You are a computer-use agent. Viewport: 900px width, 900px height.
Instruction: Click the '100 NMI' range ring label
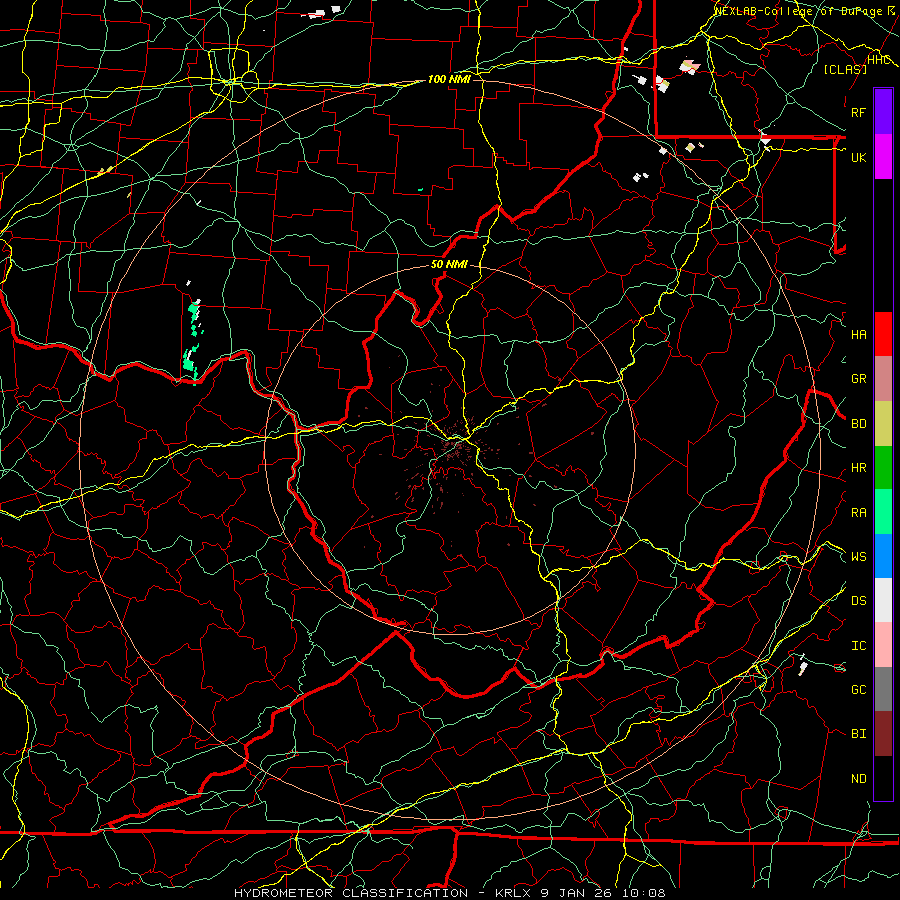click(x=449, y=79)
